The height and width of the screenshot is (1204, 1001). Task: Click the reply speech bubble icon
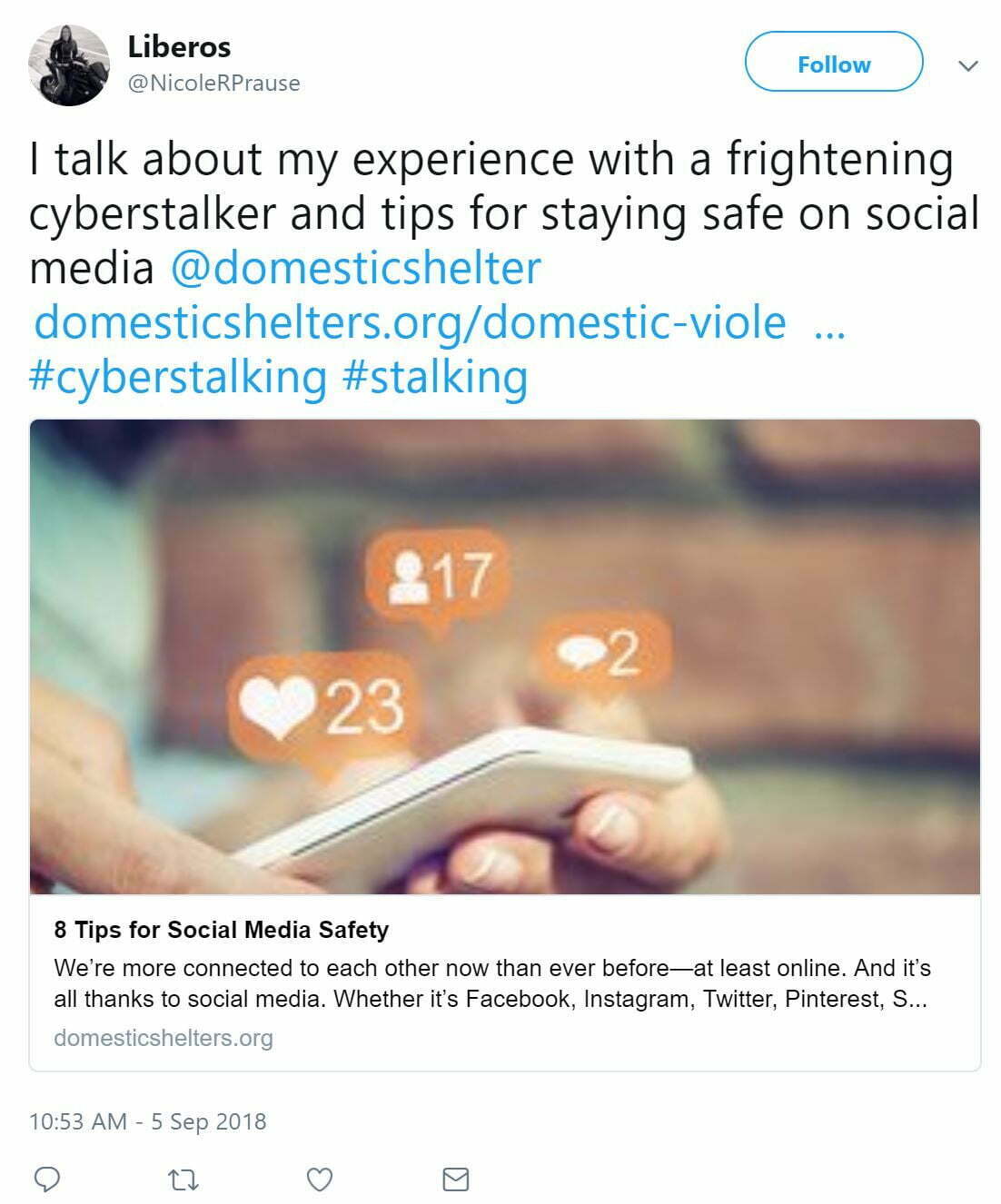(x=46, y=1179)
